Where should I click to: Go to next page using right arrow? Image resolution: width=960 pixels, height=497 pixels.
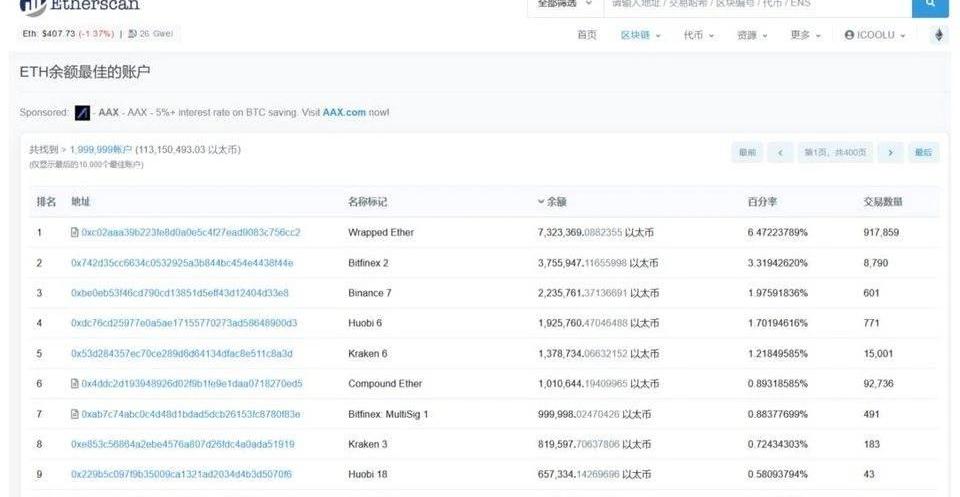pos(889,152)
